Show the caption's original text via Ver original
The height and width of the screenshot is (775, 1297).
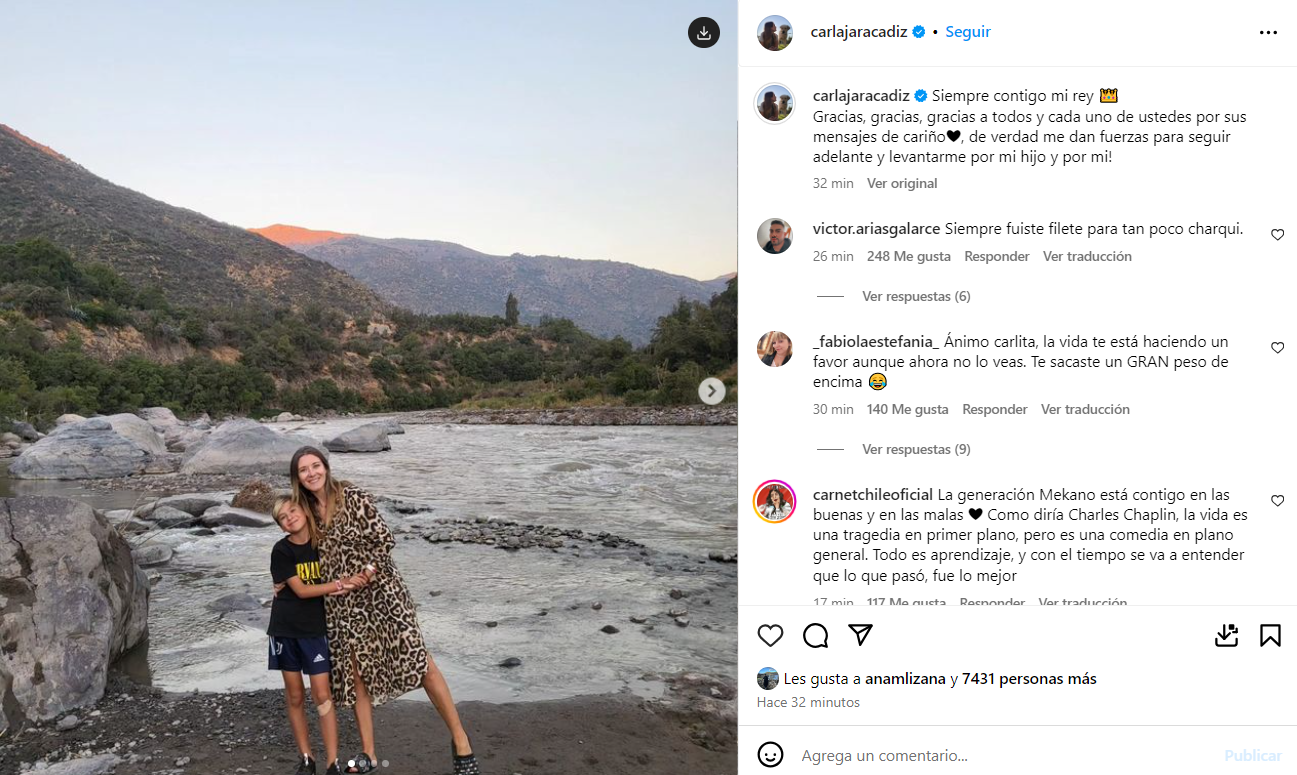point(902,183)
